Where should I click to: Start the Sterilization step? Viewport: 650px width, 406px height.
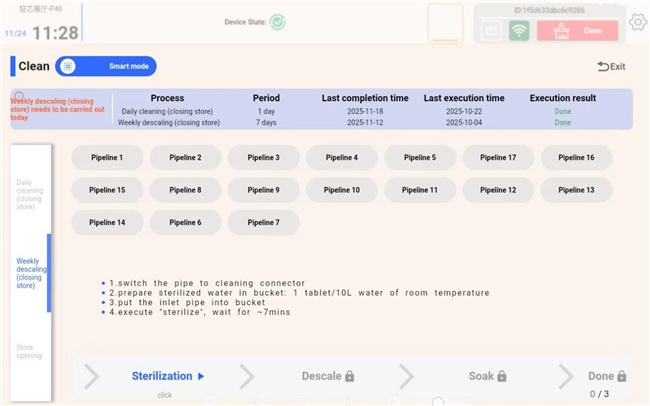point(167,377)
